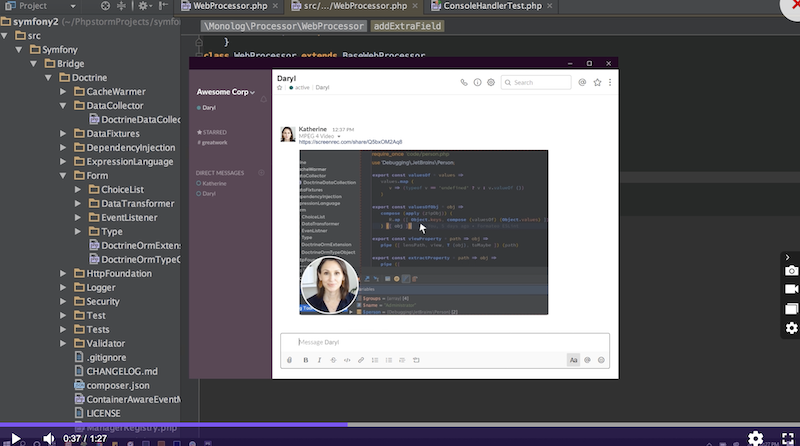Attach a file with the paperclip icon
This screenshot has height=446, width=800.
tap(289, 360)
